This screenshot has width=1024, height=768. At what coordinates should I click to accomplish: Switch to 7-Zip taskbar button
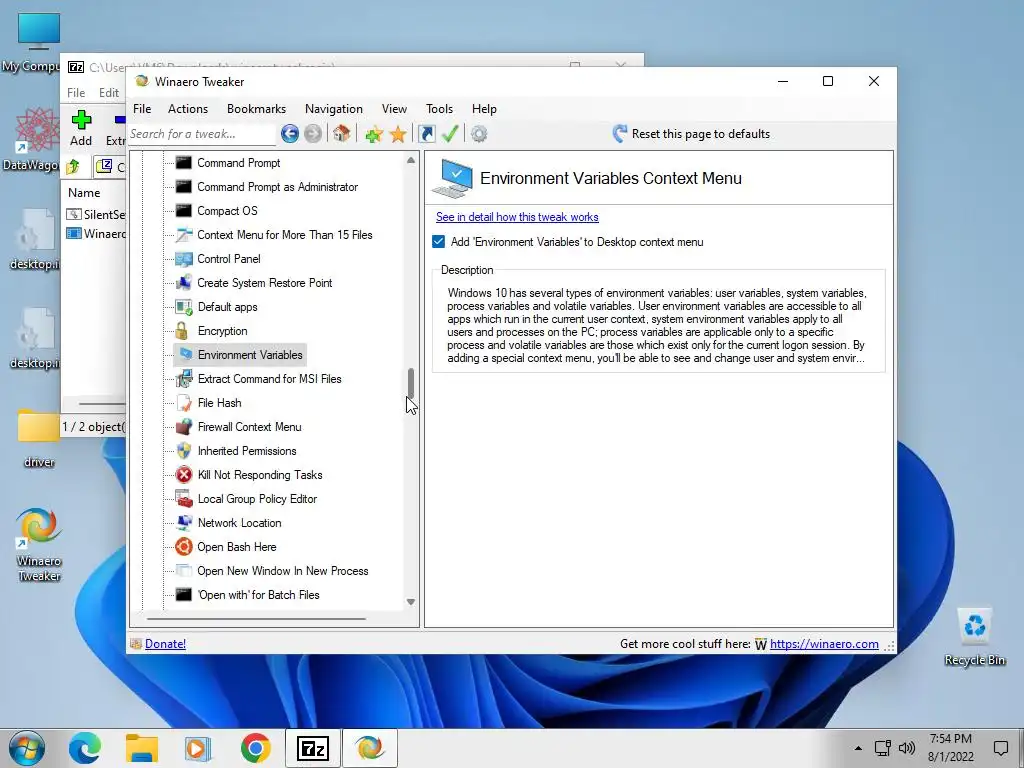(312, 748)
